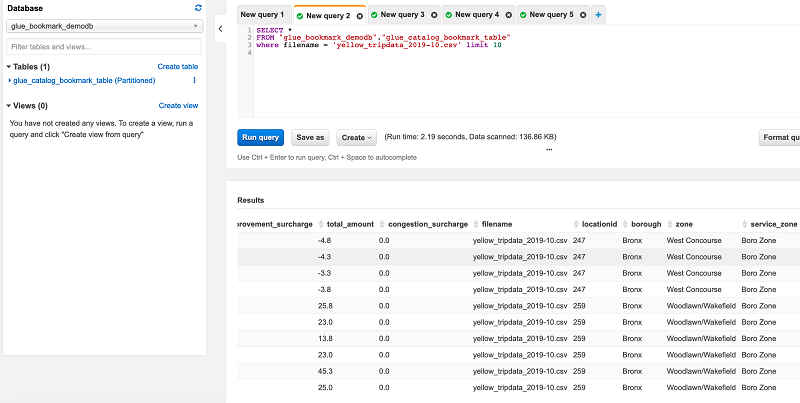The image size is (800, 403).
Task: Close the New query 5 tab
Action: pos(582,16)
